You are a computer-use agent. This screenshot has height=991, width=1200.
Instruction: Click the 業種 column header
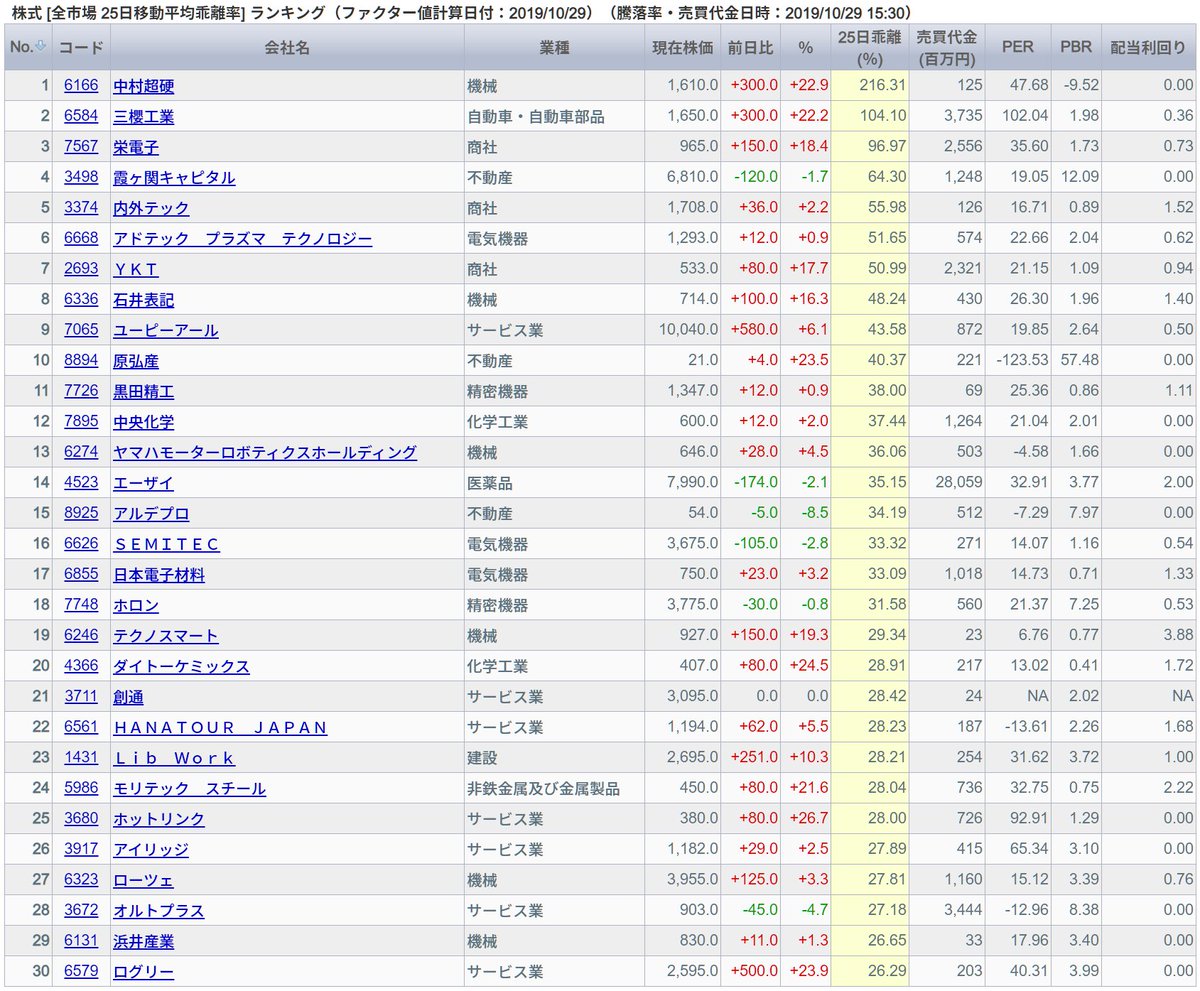553,47
